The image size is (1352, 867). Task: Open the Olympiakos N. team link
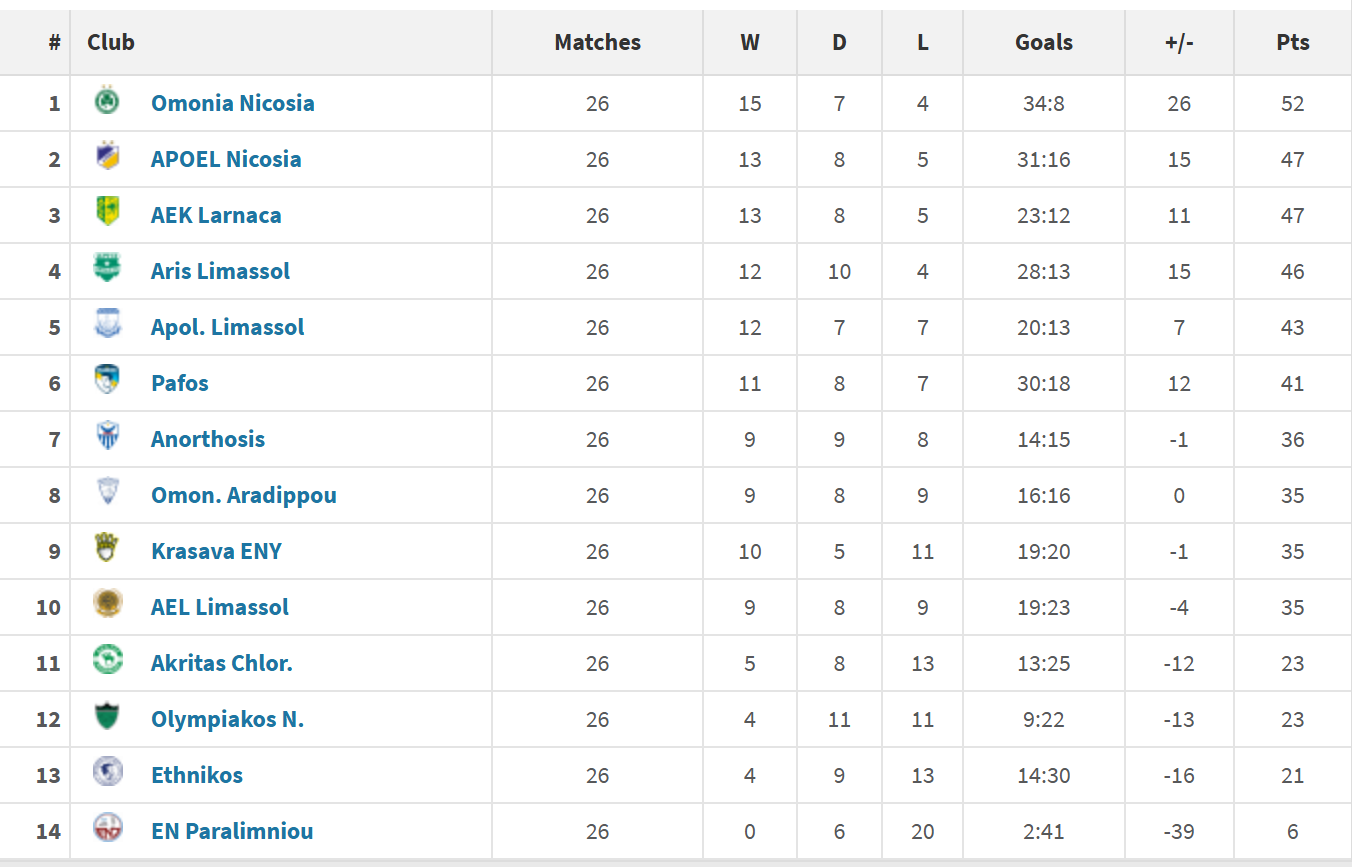click(227, 719)
